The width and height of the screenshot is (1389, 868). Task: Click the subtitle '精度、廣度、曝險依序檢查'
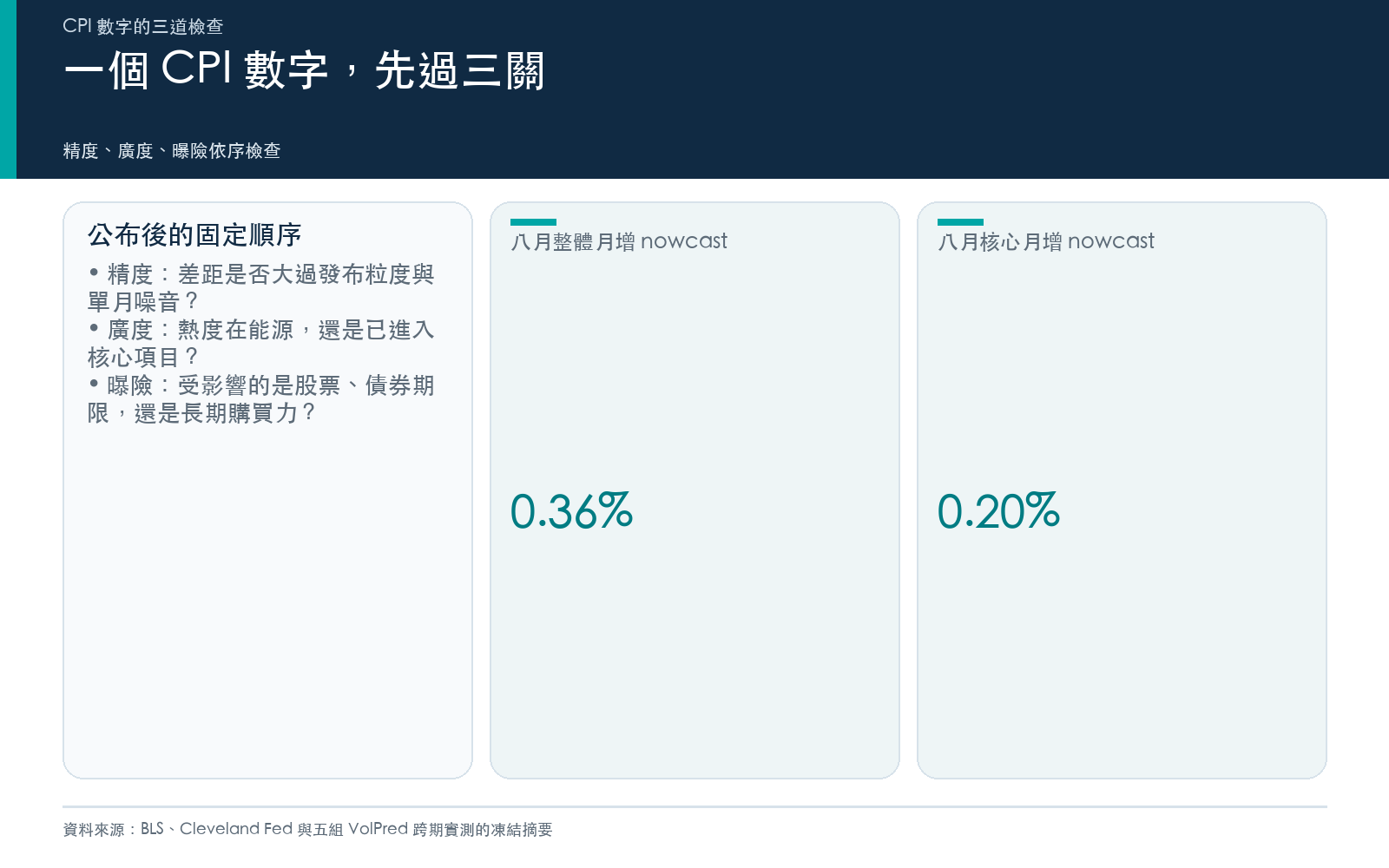[172, 151]
